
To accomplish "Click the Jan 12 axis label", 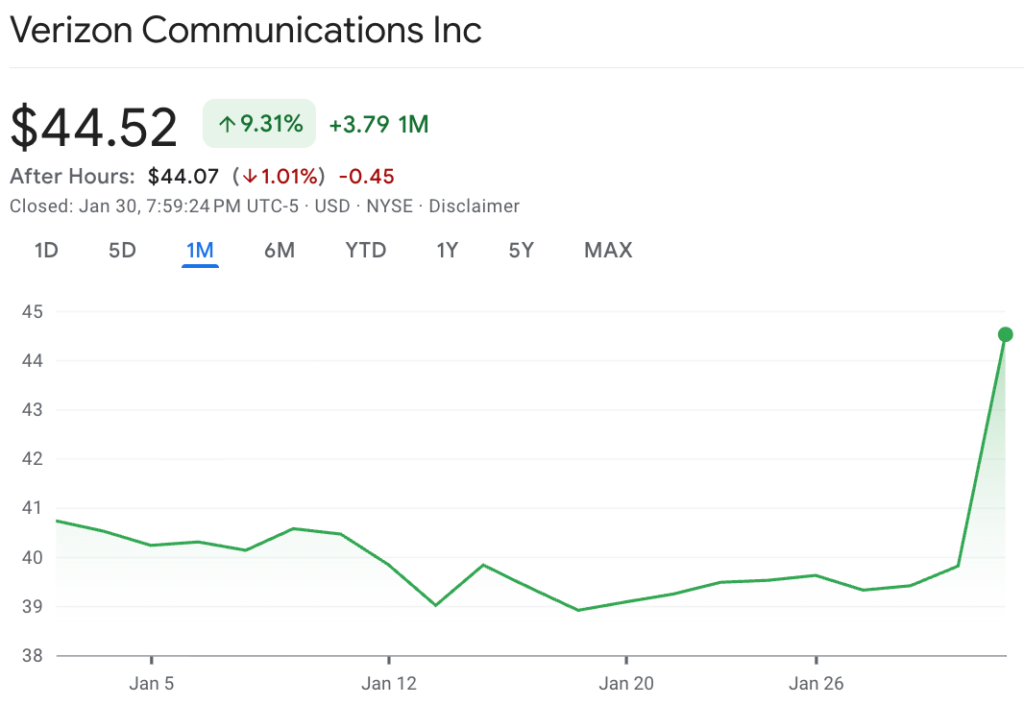I will click(390, 684).
